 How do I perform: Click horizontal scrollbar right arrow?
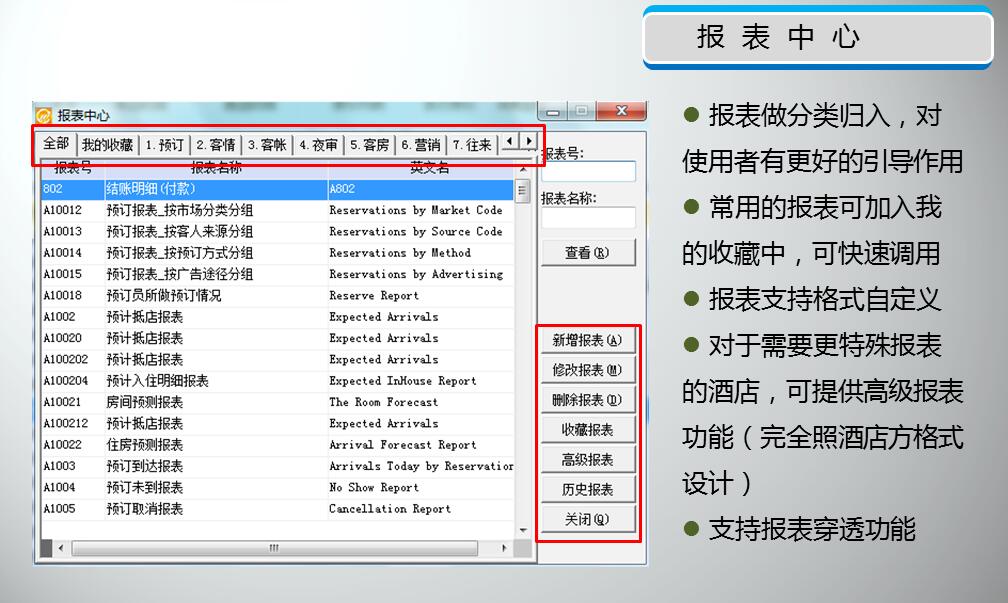[x=504, y=548]
